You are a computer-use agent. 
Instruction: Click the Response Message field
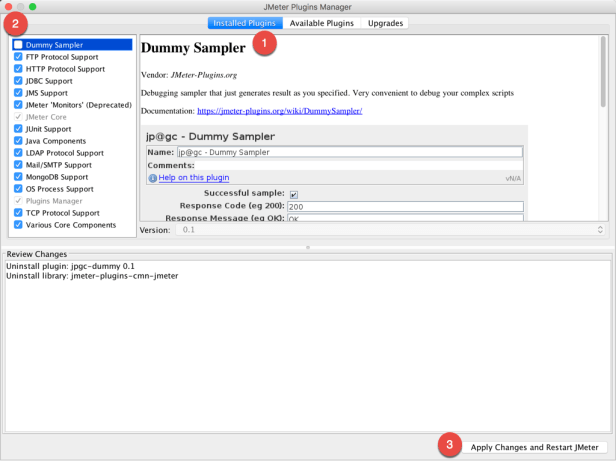click(405, 217)
